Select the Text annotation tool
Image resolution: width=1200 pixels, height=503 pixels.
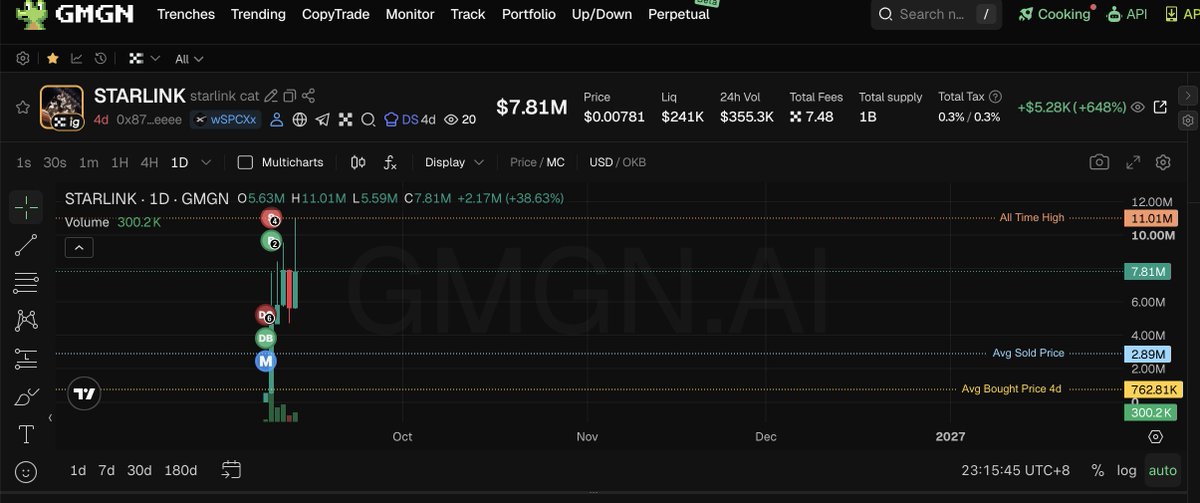coord(27,434)
